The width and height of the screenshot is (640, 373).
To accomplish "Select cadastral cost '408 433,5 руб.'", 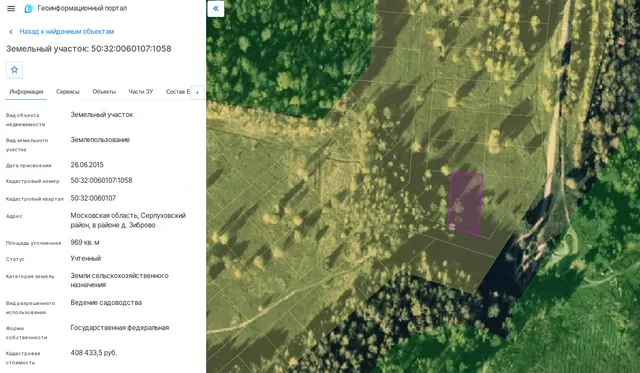I will pyautogui.click(x=93, y=353).
